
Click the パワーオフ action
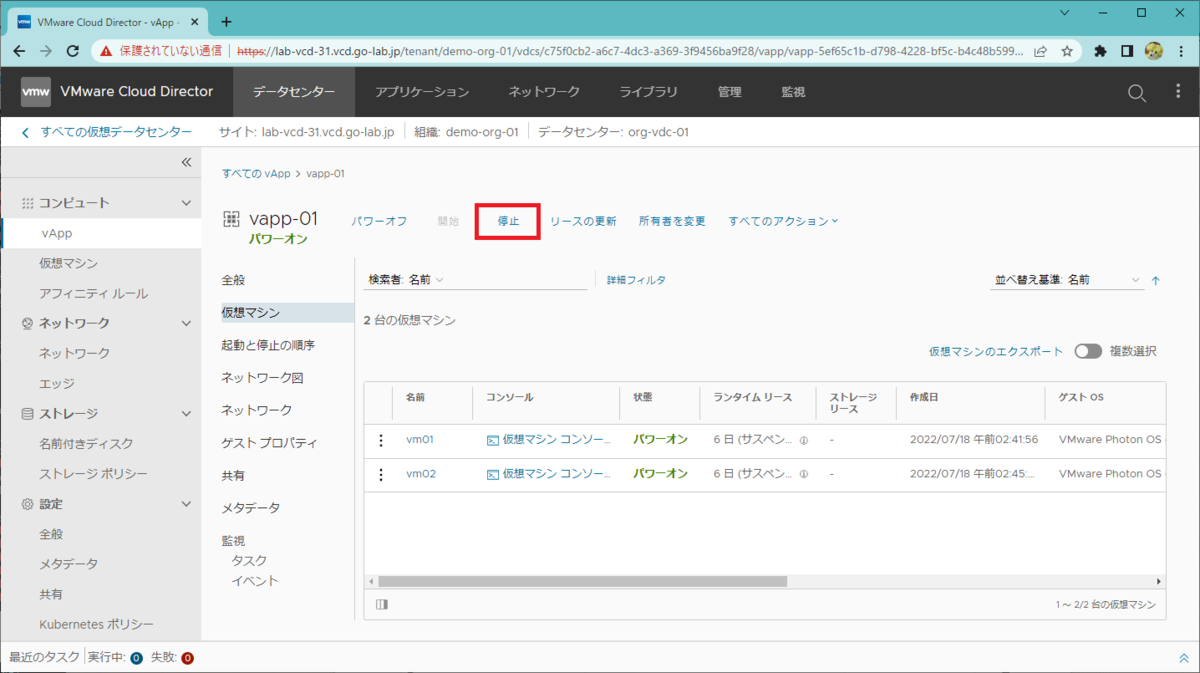pyautogui.click(x=379, y=221)
